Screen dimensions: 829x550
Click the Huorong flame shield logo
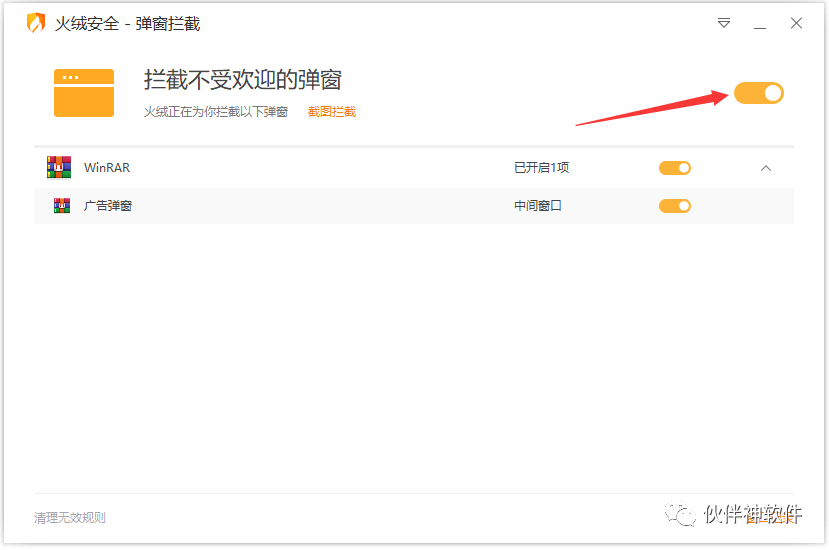(35, 23)
